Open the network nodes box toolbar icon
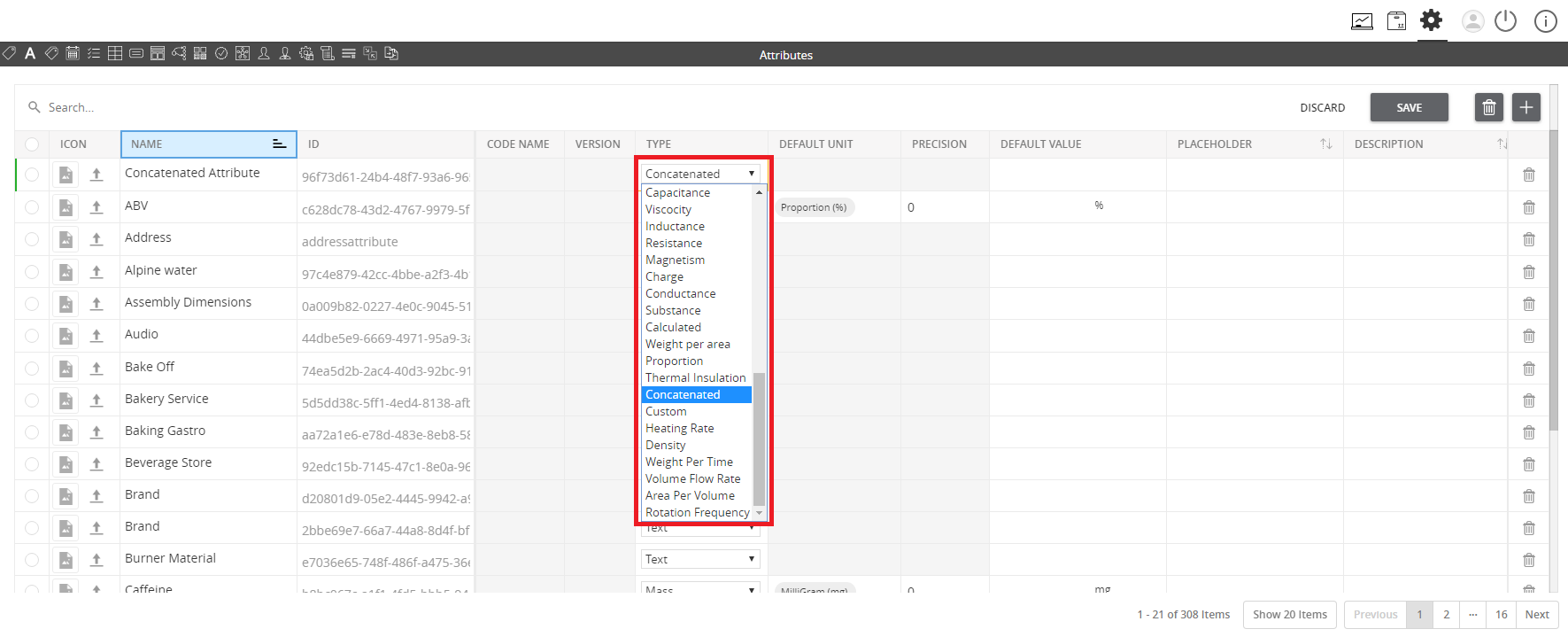The height and width of the screenshot is (637, 1568). (243, 54)
